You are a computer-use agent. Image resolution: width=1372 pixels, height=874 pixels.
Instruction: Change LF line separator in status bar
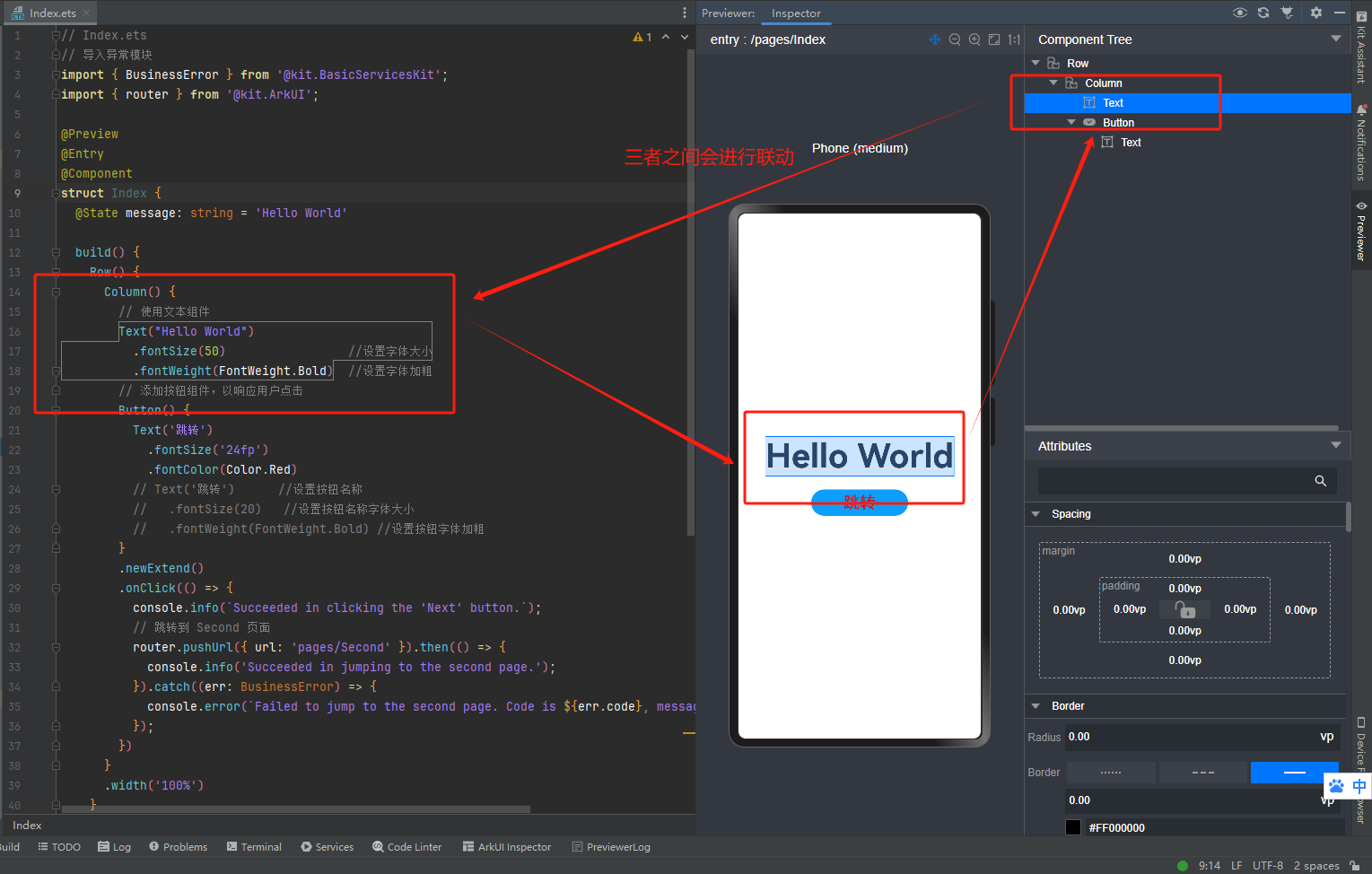1237,866
